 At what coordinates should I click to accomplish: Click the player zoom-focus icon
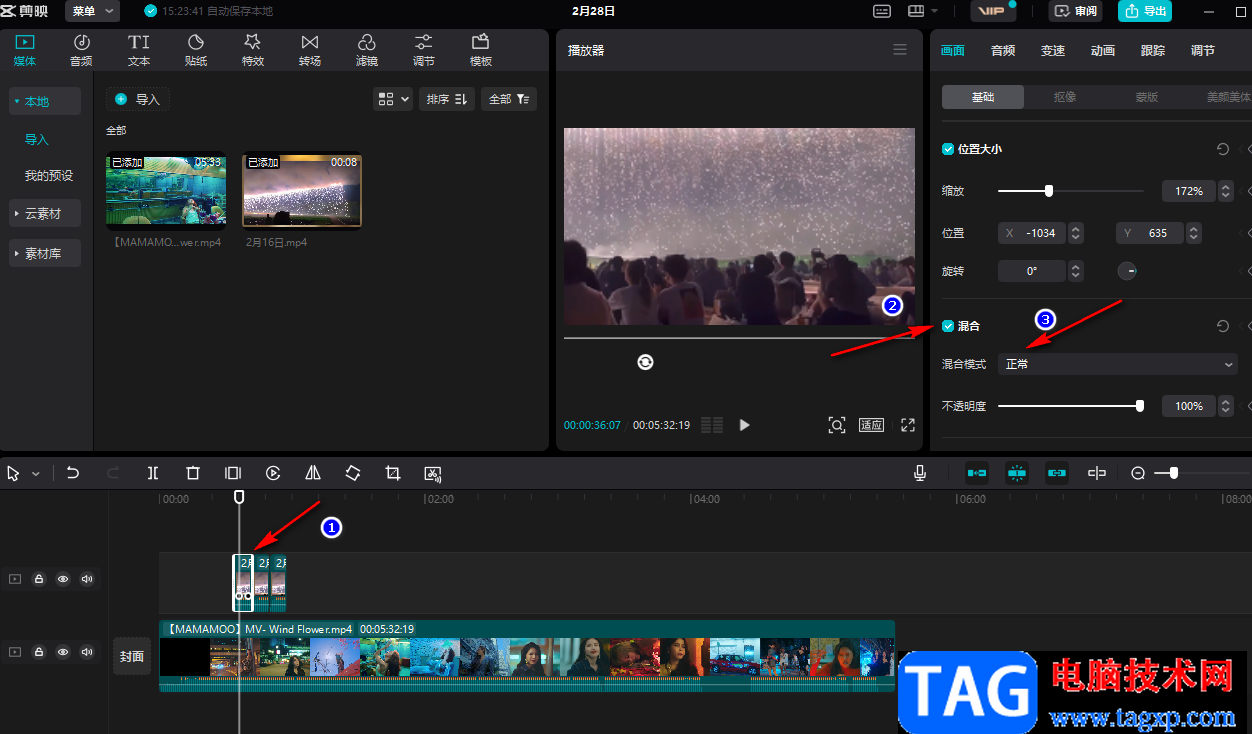tap(837, 425)
